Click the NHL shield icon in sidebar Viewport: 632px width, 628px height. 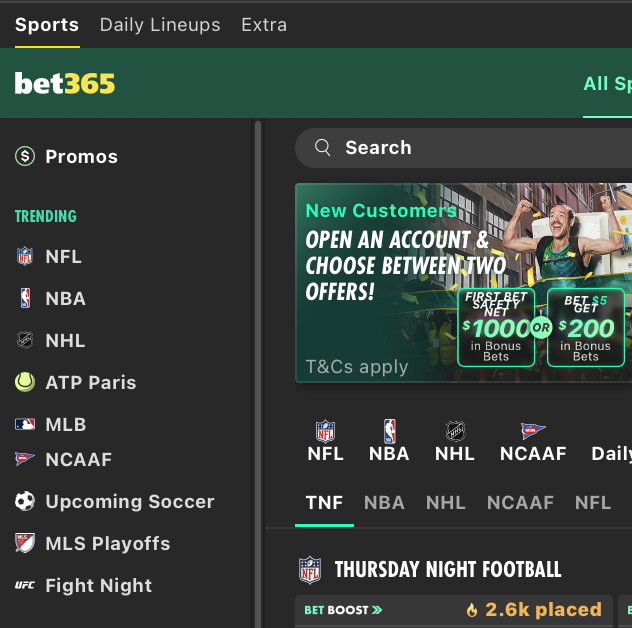point(25,340)
